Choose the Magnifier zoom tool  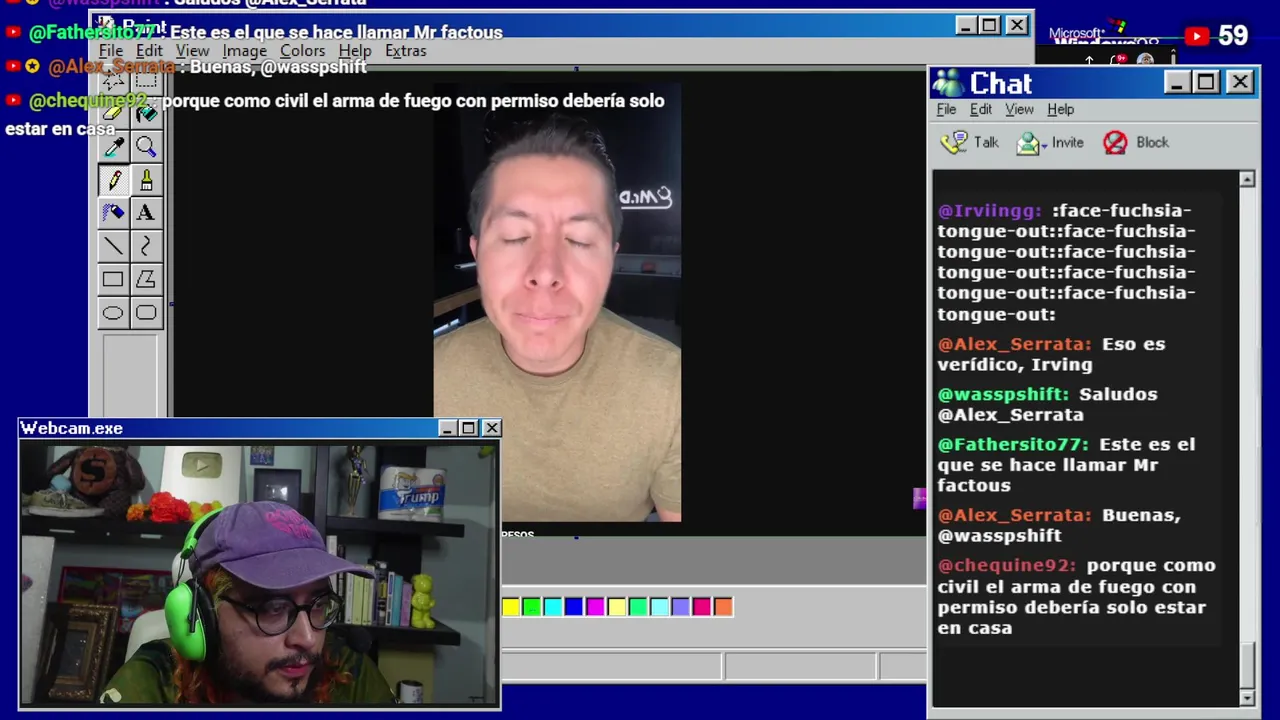pyautogui.click(x=146, y=147)
